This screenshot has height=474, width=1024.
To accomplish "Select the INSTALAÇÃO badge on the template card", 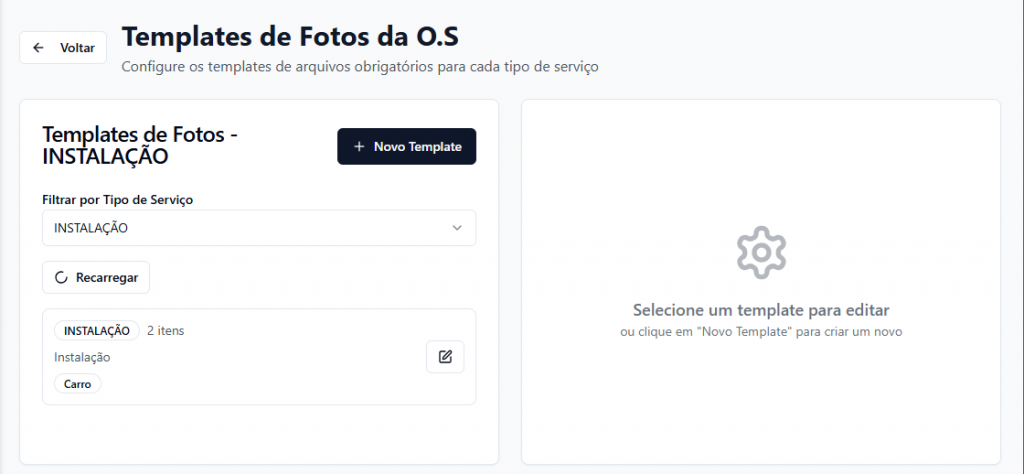I will pos(97,331).
